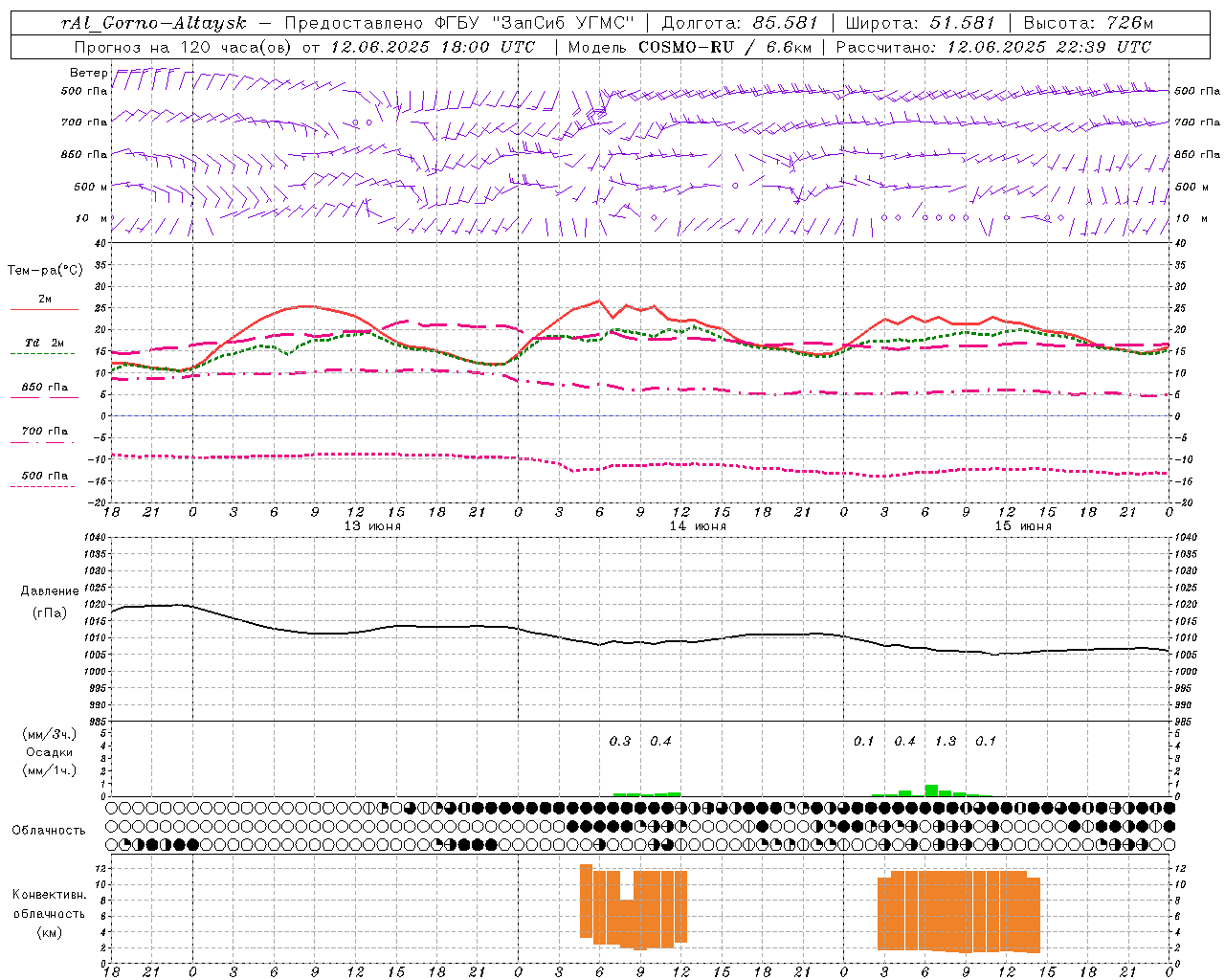Click the Ветер panel label
The width and height of the screenshot is (1225, 980).
pyautogui.click(x=89, y=73)
